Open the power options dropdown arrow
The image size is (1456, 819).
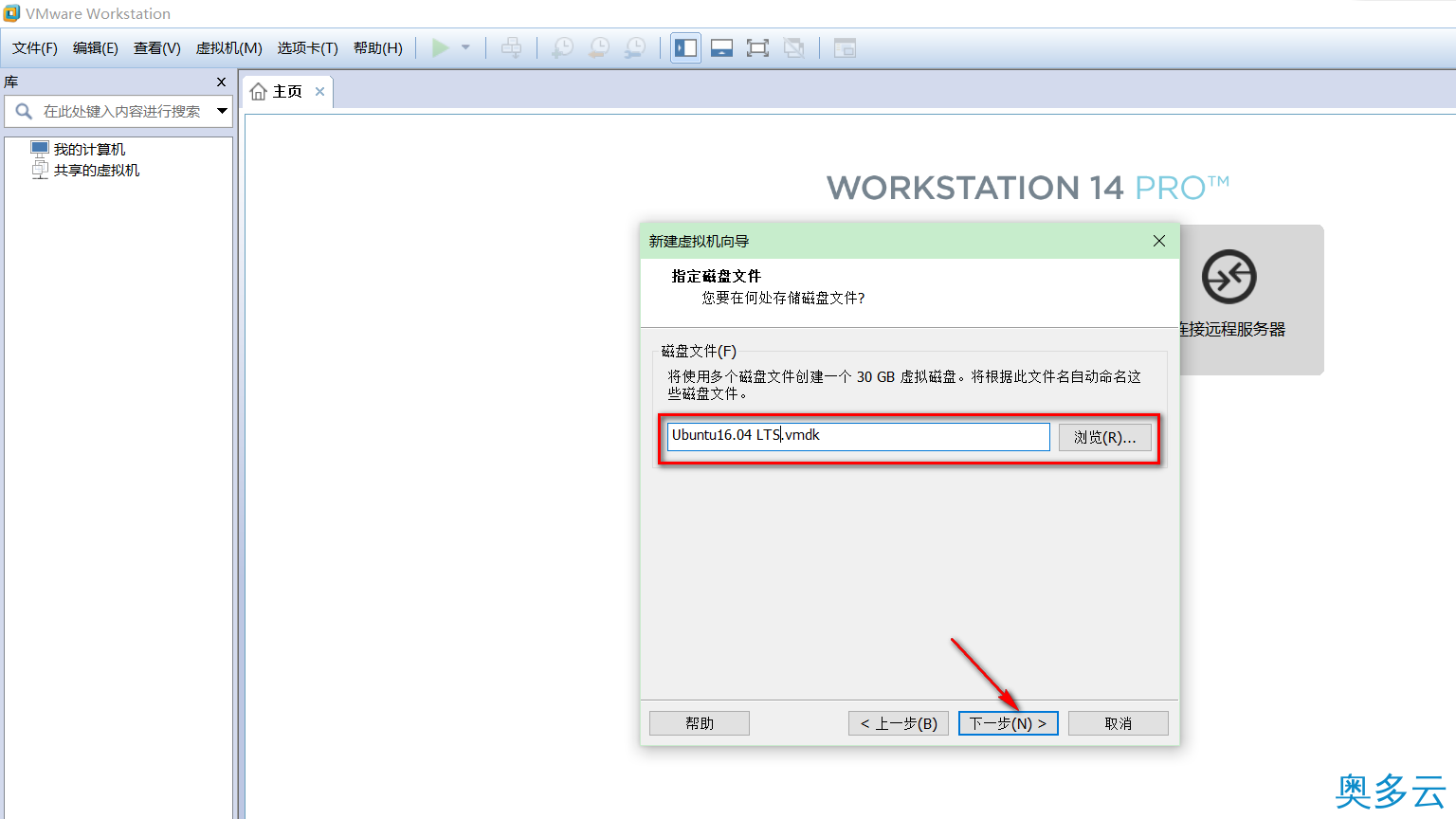(465, 47)
